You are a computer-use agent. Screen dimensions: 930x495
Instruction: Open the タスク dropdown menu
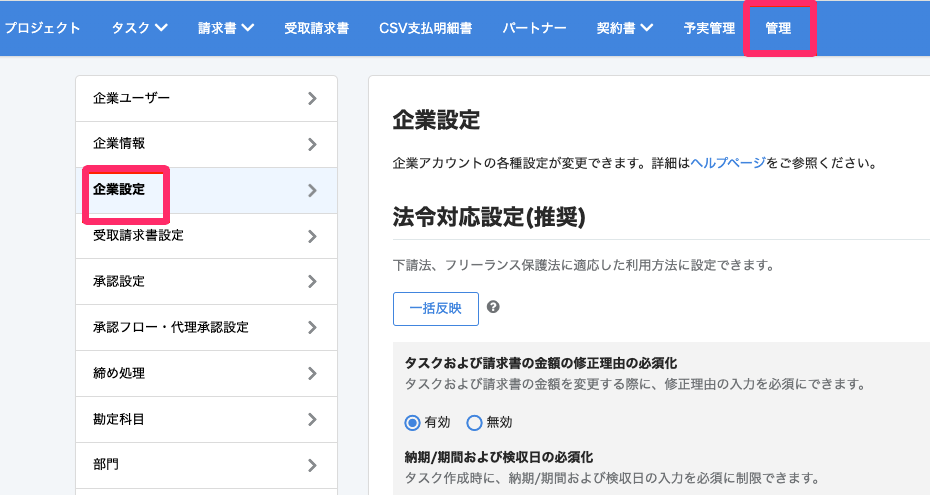point(139,28)
